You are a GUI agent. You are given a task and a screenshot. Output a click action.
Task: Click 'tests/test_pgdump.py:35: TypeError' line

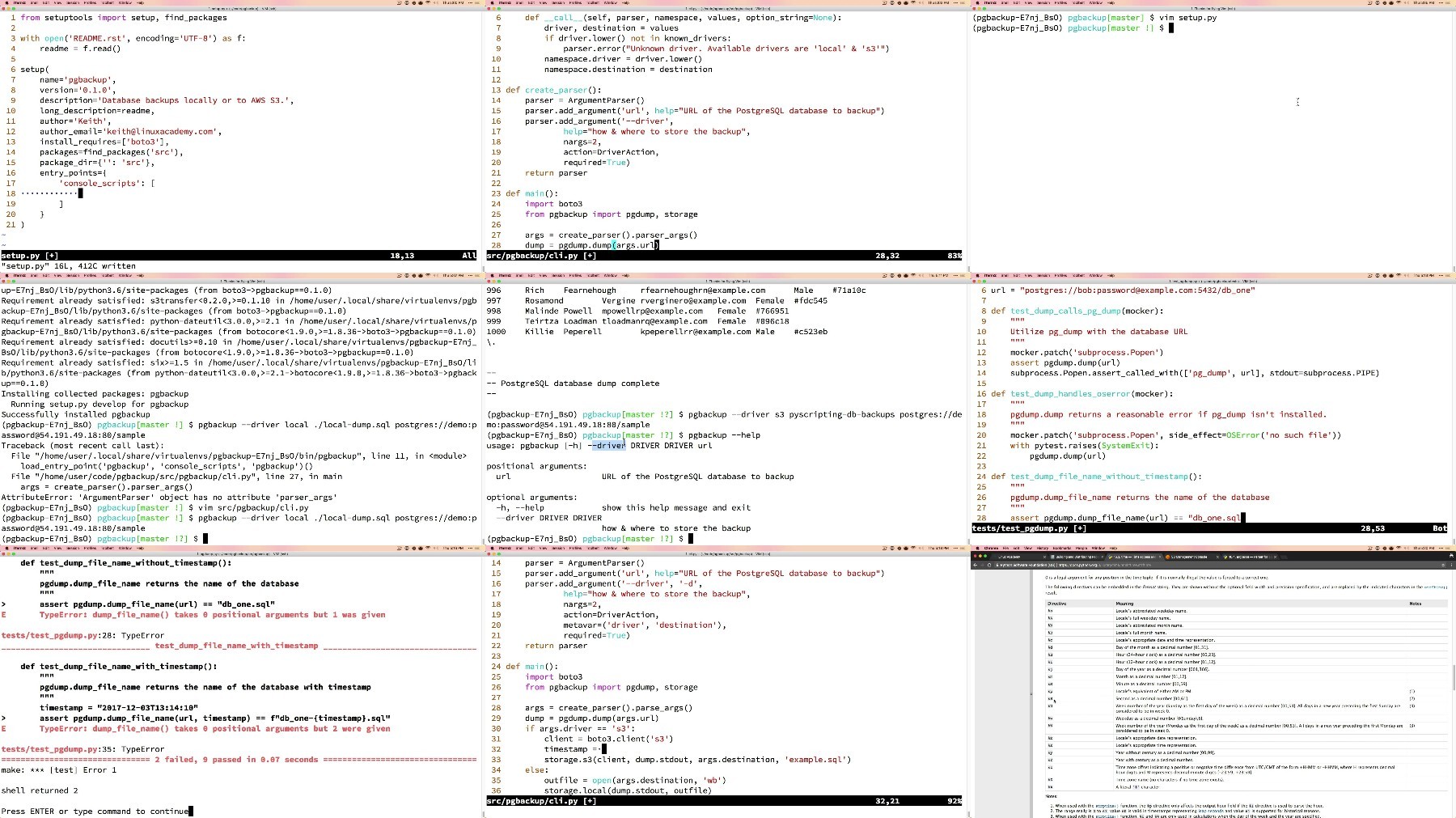coord(83,749)
